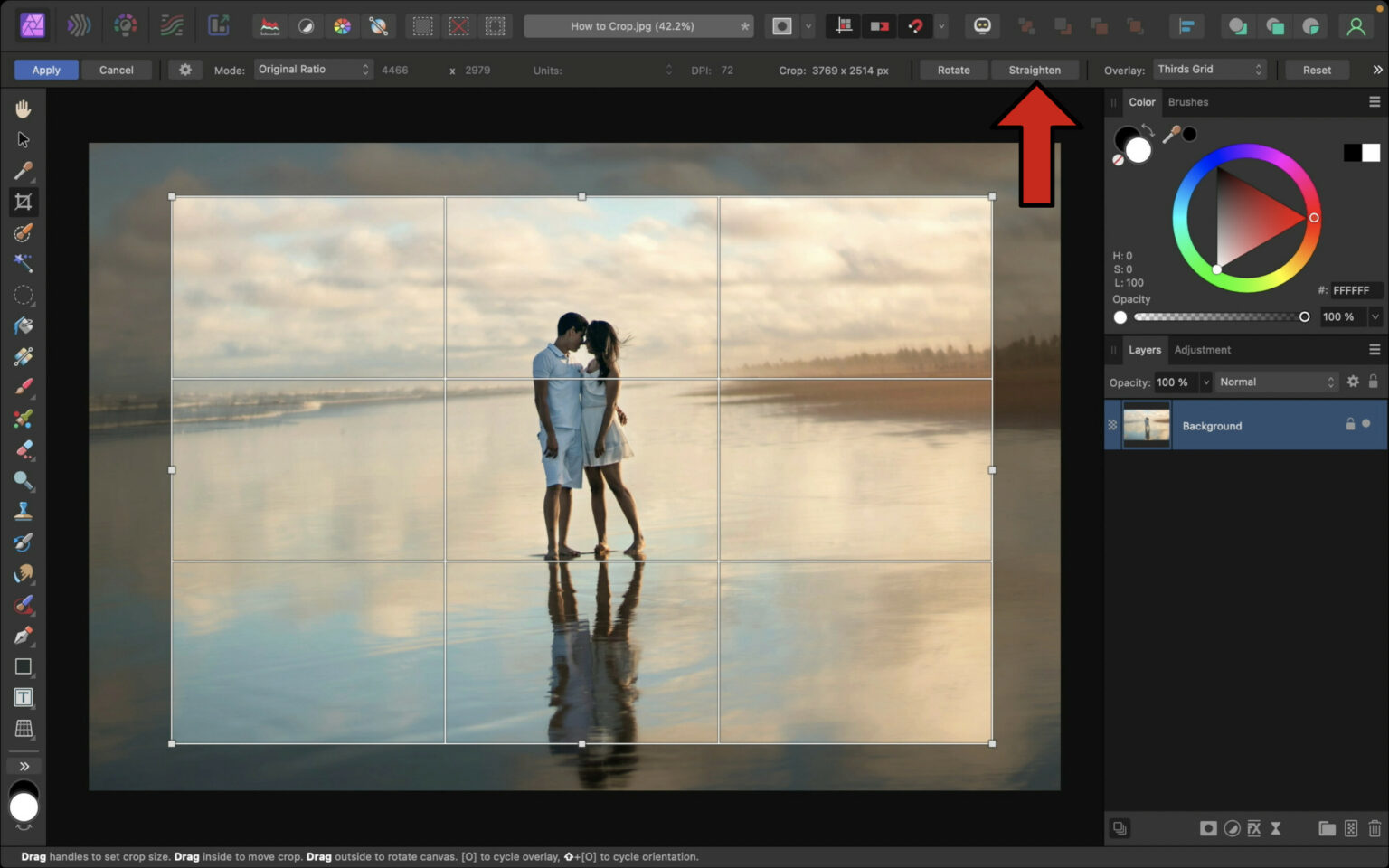Select the Selection Brush tool
Screen dimensions: 1389x868
(24, 232)
